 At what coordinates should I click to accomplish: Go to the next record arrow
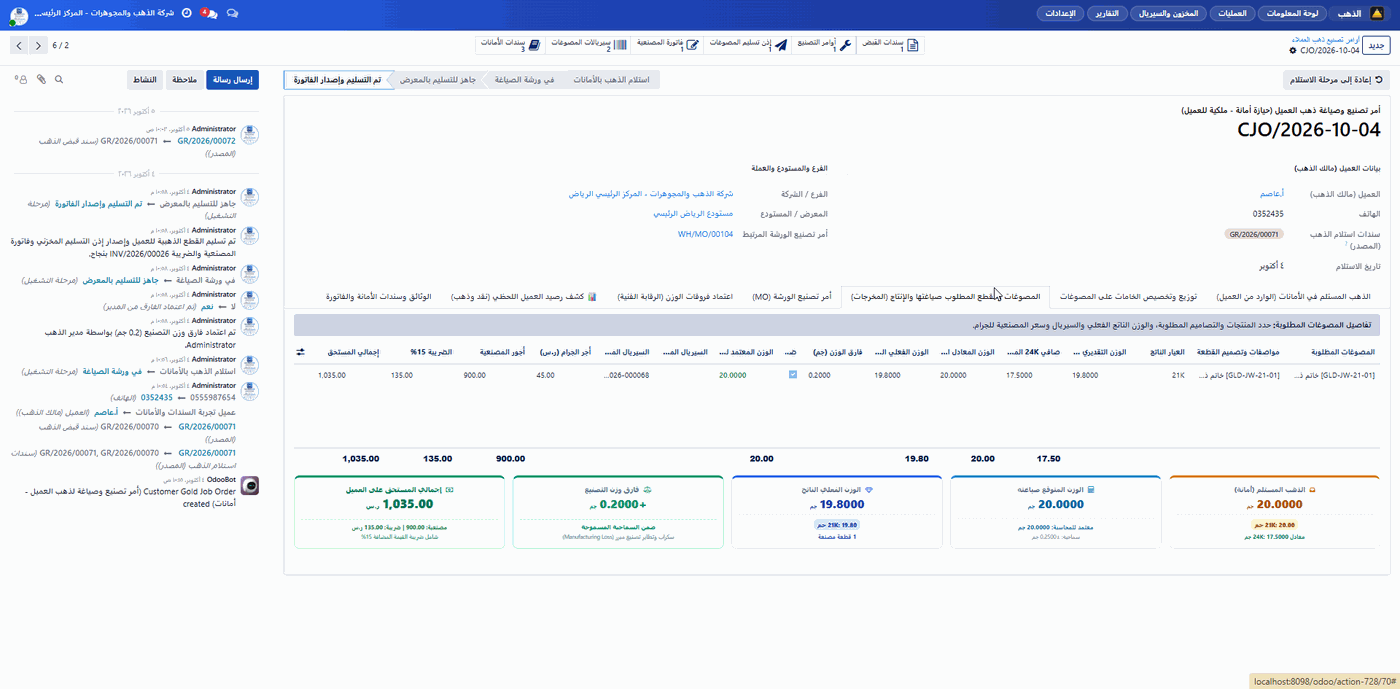[19, 45]
